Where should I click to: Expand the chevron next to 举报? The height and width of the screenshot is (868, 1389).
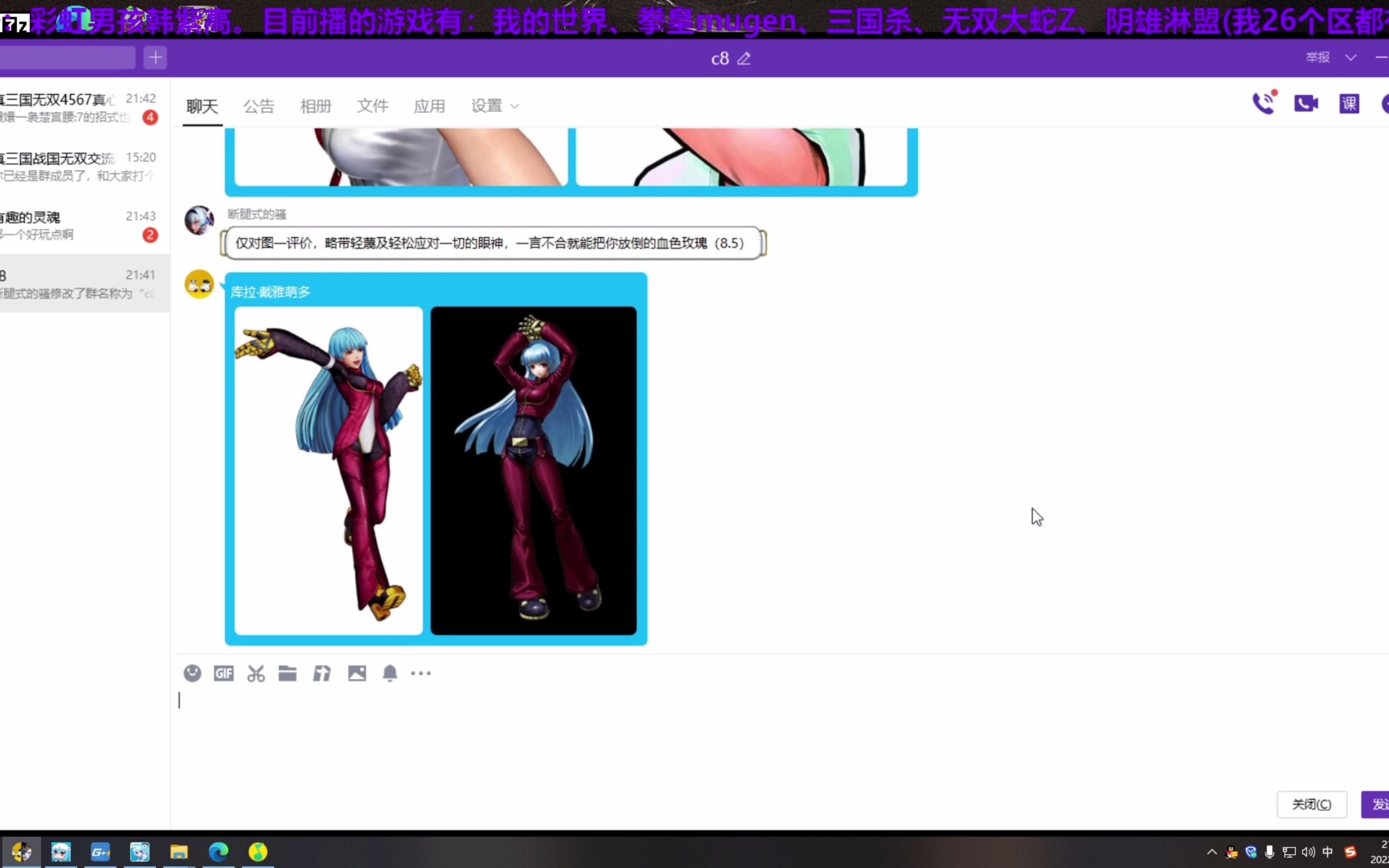pyautogui.click(x=1351, y=57)
